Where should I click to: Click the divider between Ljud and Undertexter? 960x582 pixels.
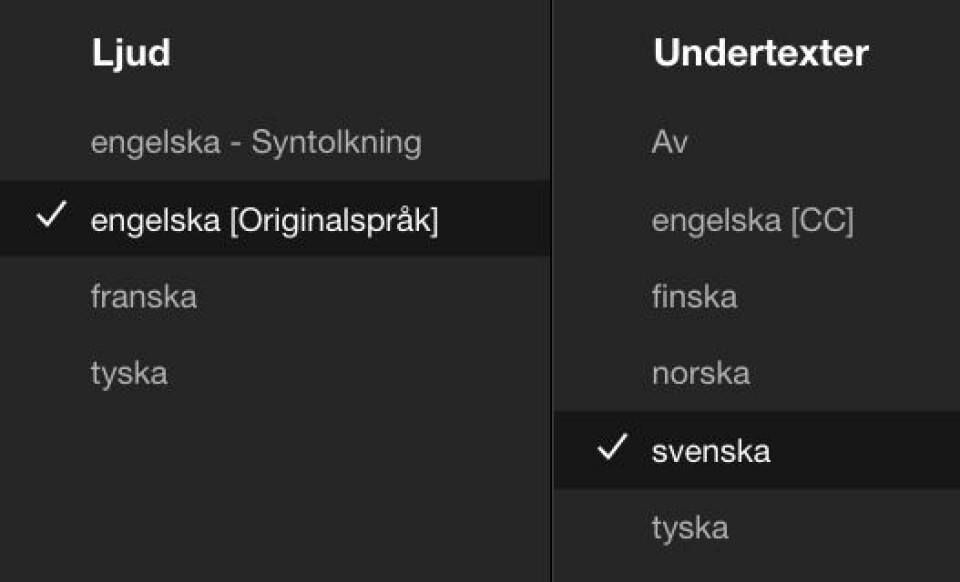point(551,300)
